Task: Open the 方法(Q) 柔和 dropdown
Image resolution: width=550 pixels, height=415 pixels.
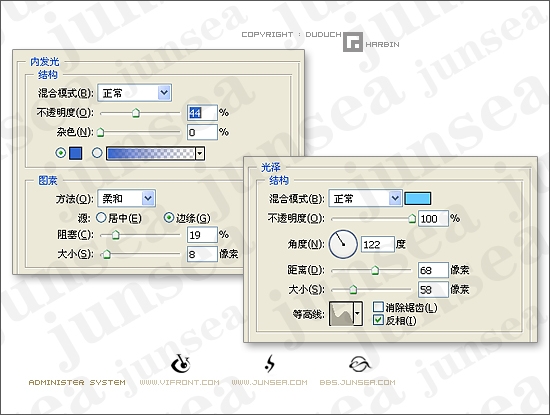Action: point(127,199)
